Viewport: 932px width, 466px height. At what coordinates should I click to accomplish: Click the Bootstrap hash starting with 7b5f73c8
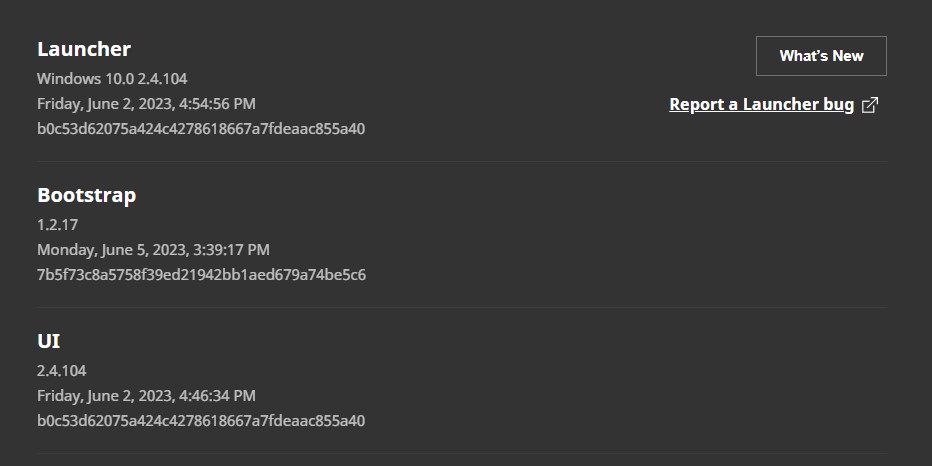click(201, 274)
